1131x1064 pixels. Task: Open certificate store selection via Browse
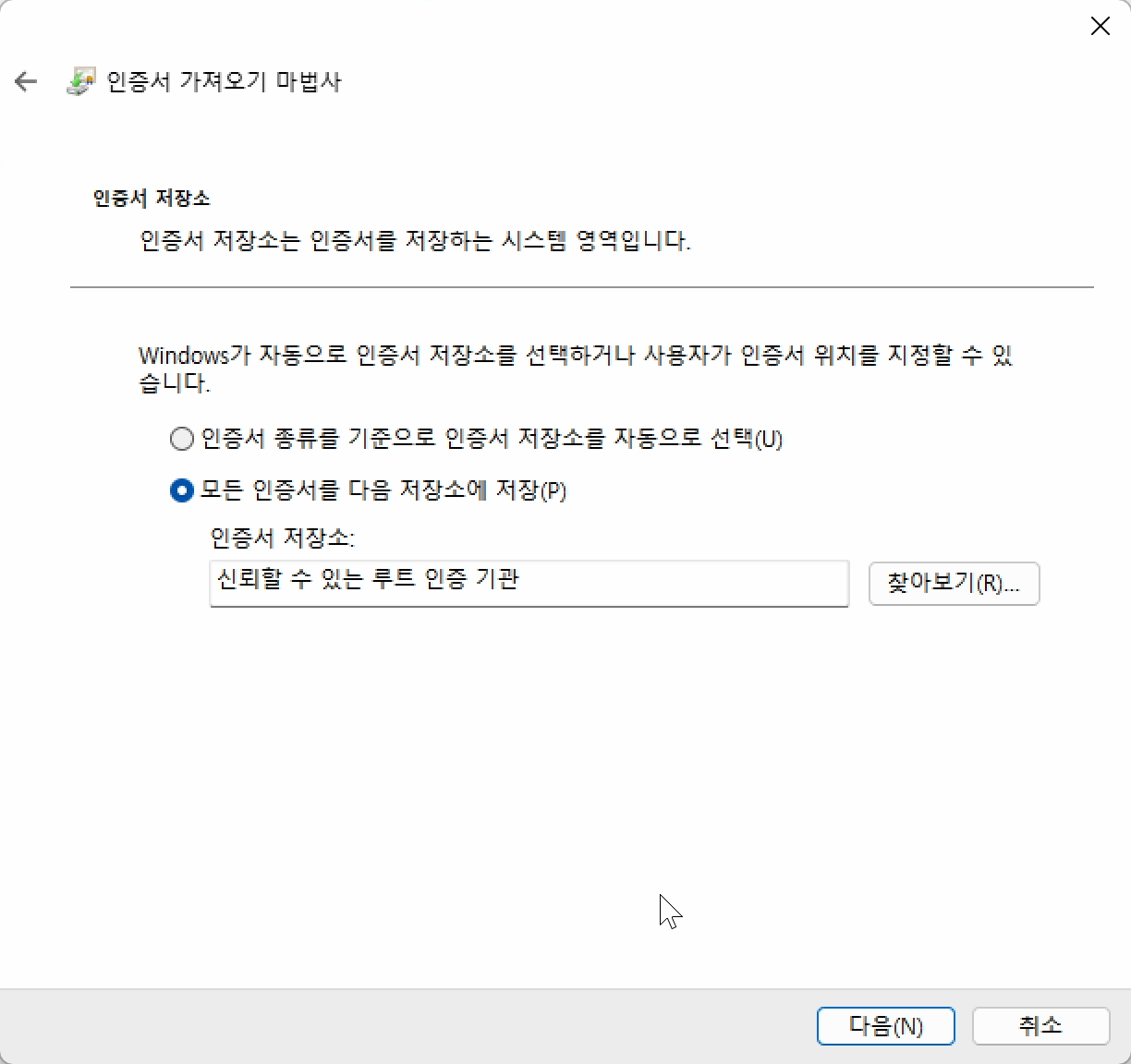click(954, 583)
